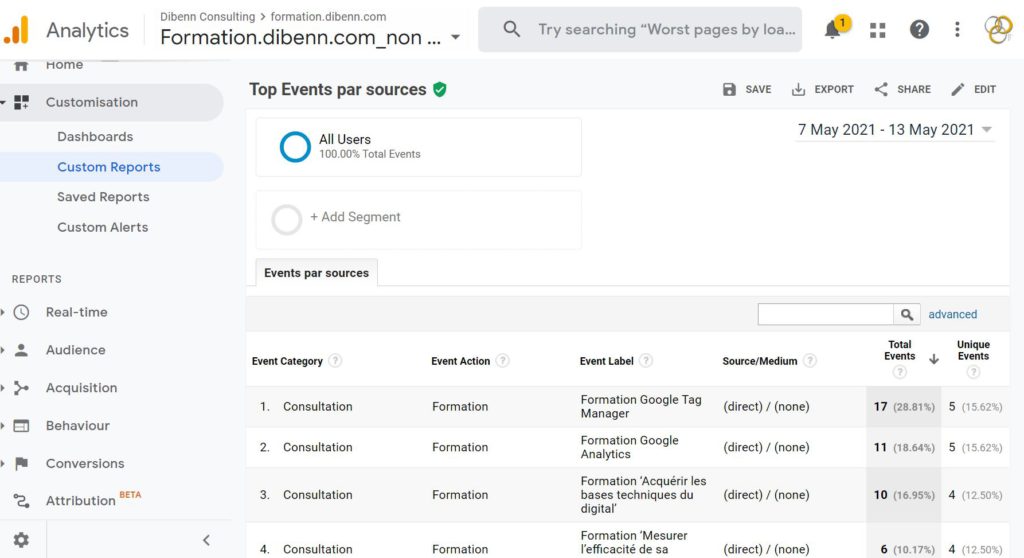This screenshot has width=1024, height=558.
Task: Click the Unique Events column header
Action: click(x=974, y=350)
